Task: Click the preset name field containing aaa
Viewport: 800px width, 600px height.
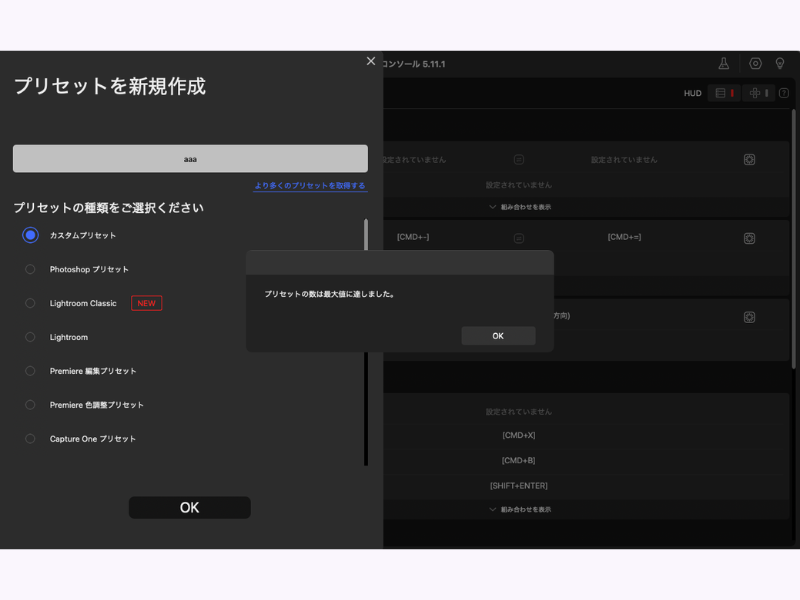Action: [x=190, y=159]
